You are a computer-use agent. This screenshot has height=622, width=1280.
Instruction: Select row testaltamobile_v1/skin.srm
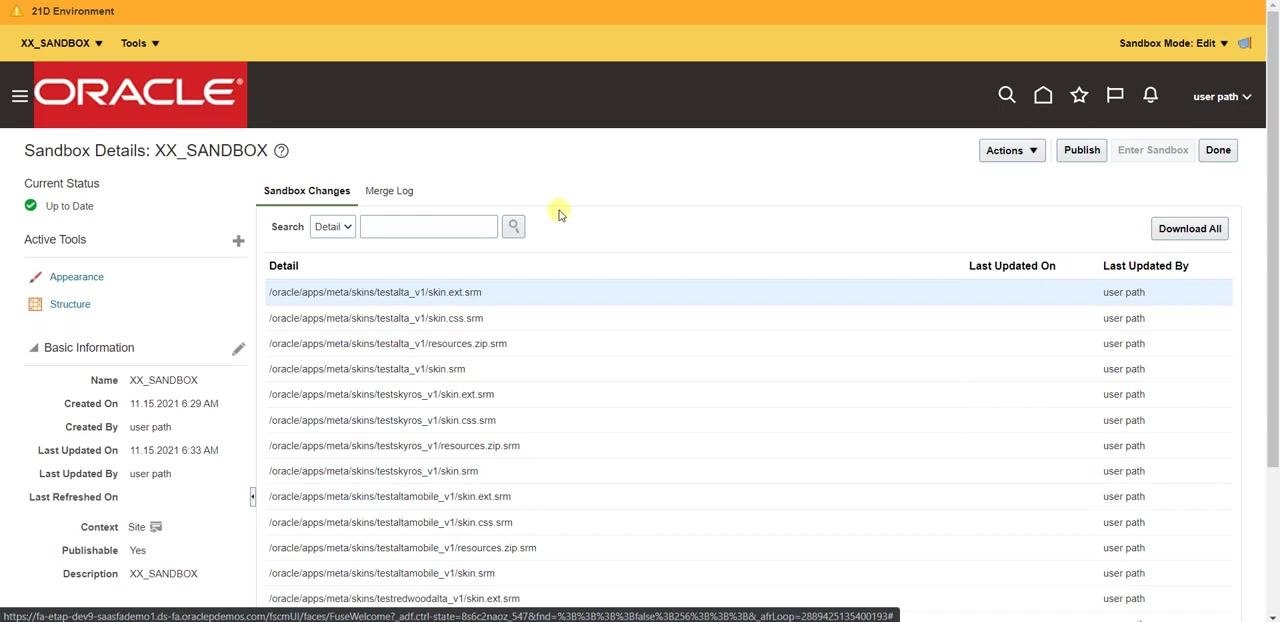(x=749, y=573)
